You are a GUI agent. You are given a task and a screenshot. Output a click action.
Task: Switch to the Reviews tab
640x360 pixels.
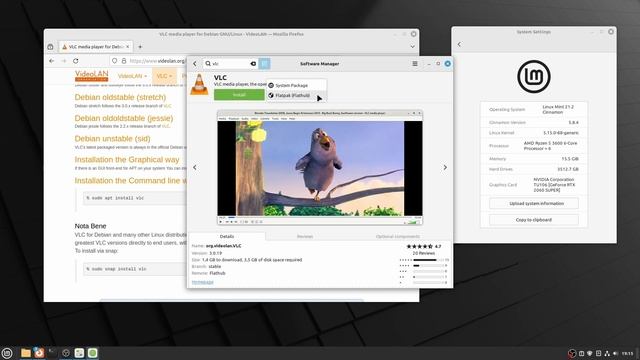tap(304, 236)
